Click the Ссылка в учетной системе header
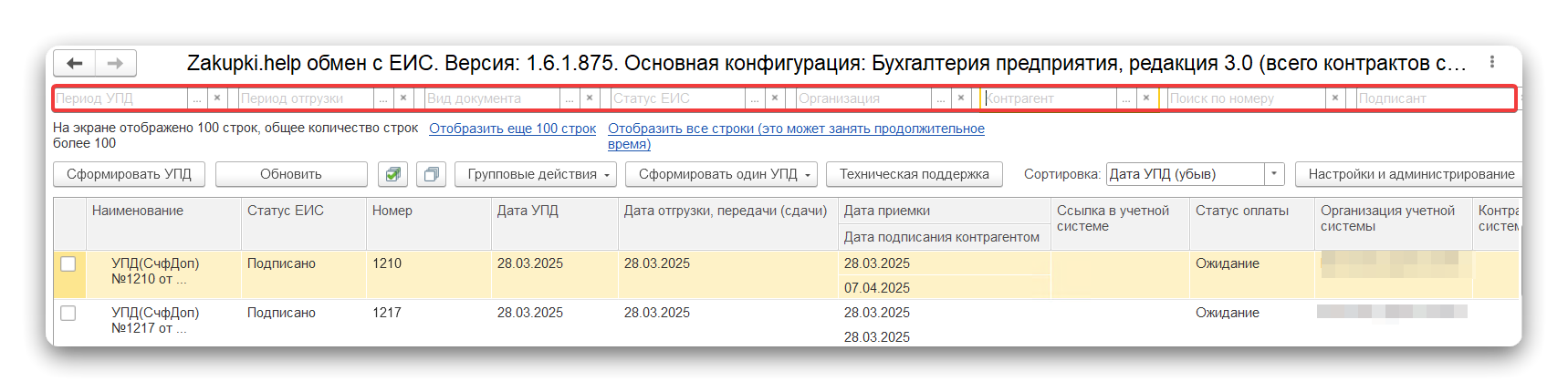This screenshot has height=392, width=1568. coord(1121,223)
